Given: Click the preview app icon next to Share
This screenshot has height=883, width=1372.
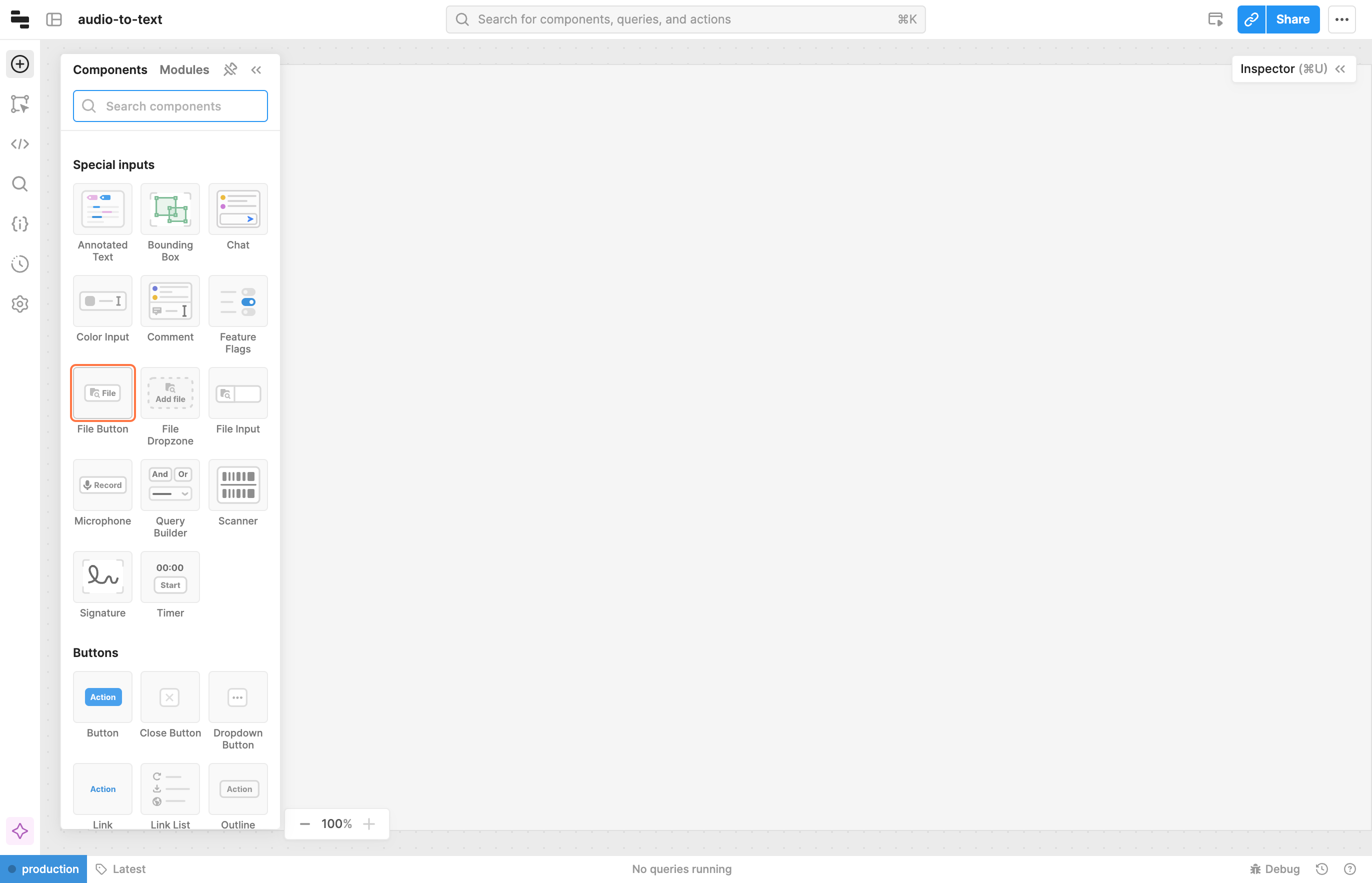Looking at the screenshot, I should tap(1215, 19).
